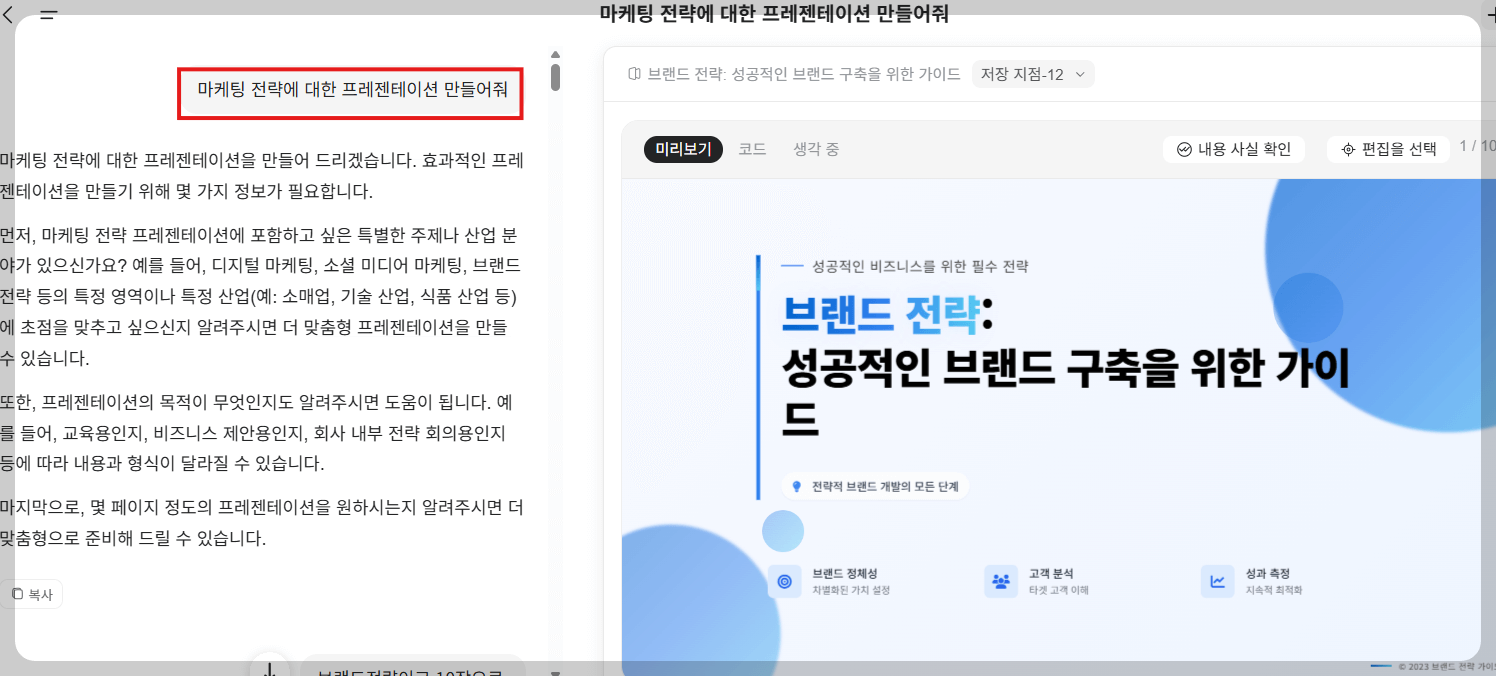Copy the reply with the 복사 button

[32, 594]
